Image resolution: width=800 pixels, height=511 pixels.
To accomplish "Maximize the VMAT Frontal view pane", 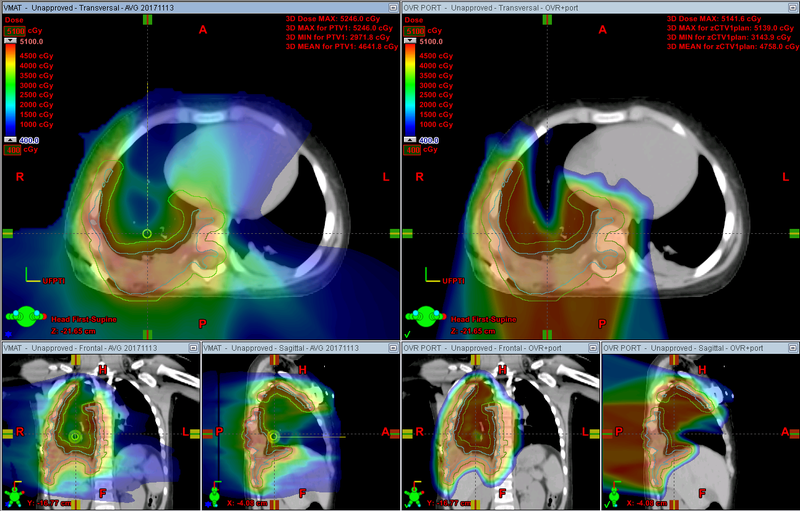I will pos(193,348).
